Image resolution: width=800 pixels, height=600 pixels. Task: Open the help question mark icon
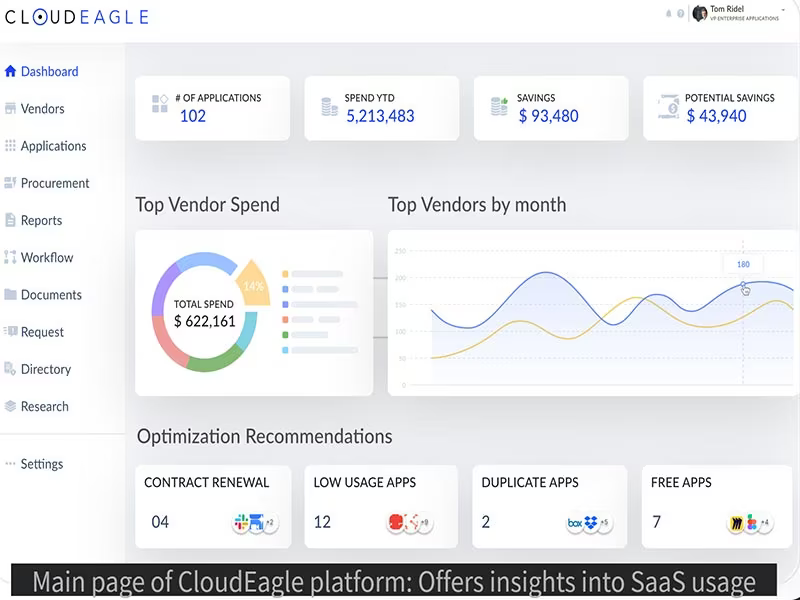[x=681, y=13]
